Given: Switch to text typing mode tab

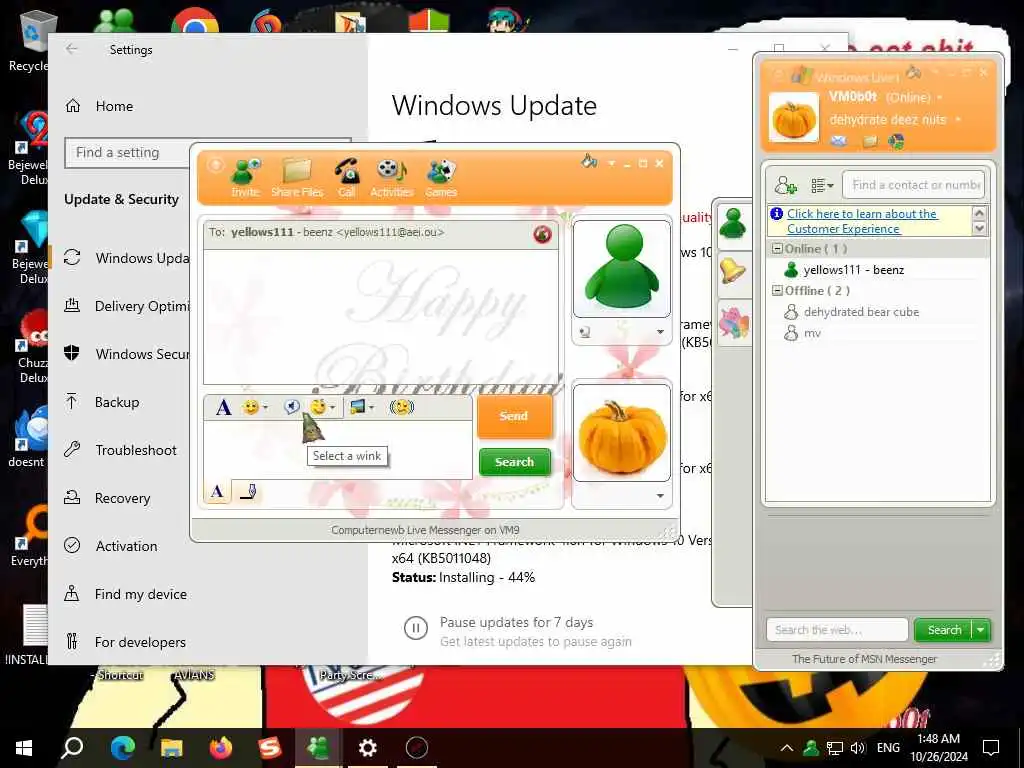Looking at the screenshot, I should 217,492.
